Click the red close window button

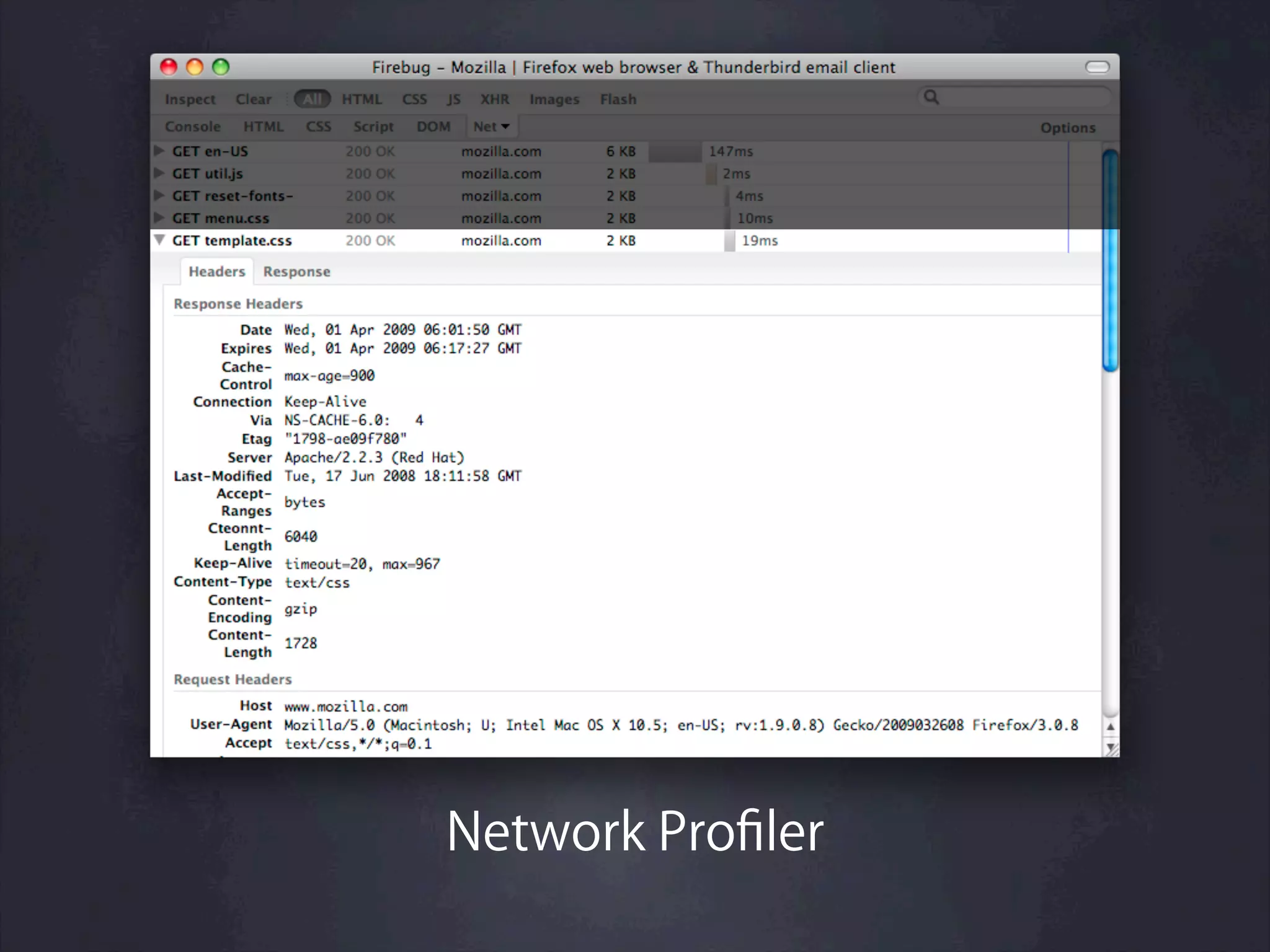click(x=169, y=67)
